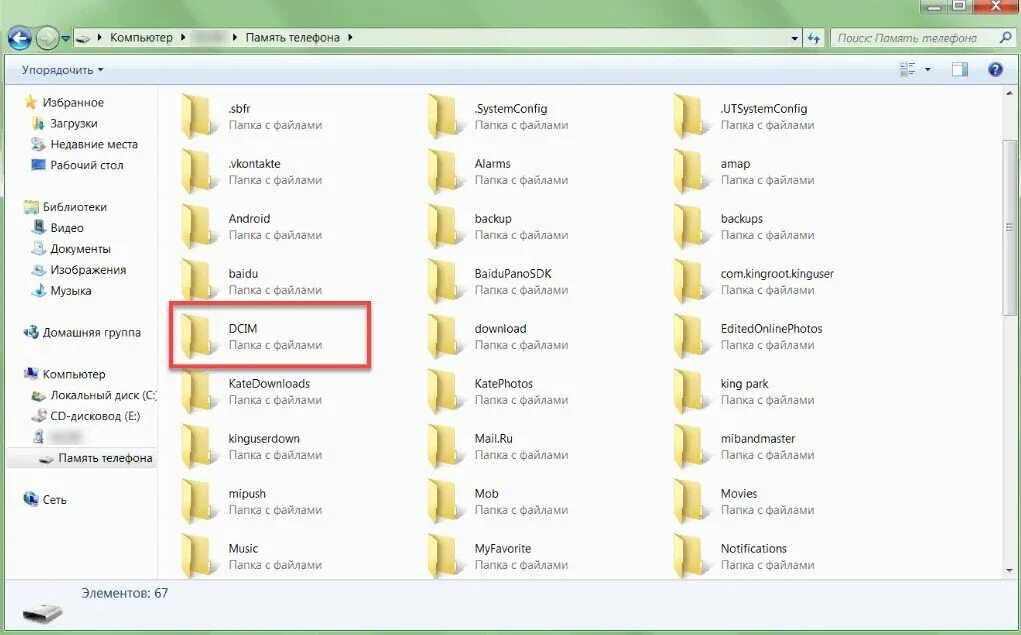Open address bar history dropdown
This screenshot has height=635, width=1021.
pos(794,38)
